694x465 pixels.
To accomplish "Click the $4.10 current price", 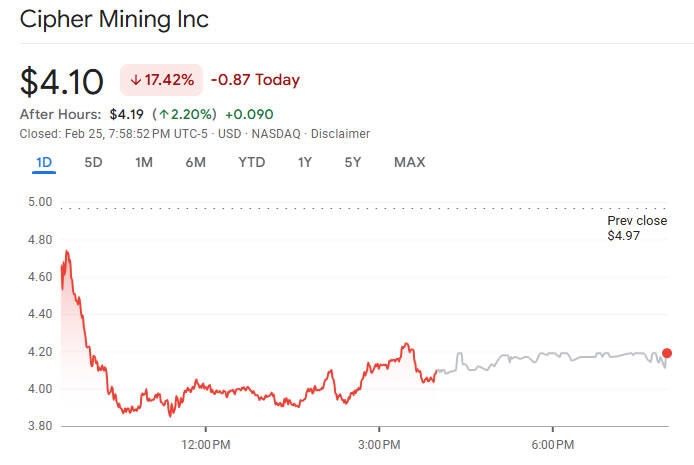I will click(x=63, y=80).
